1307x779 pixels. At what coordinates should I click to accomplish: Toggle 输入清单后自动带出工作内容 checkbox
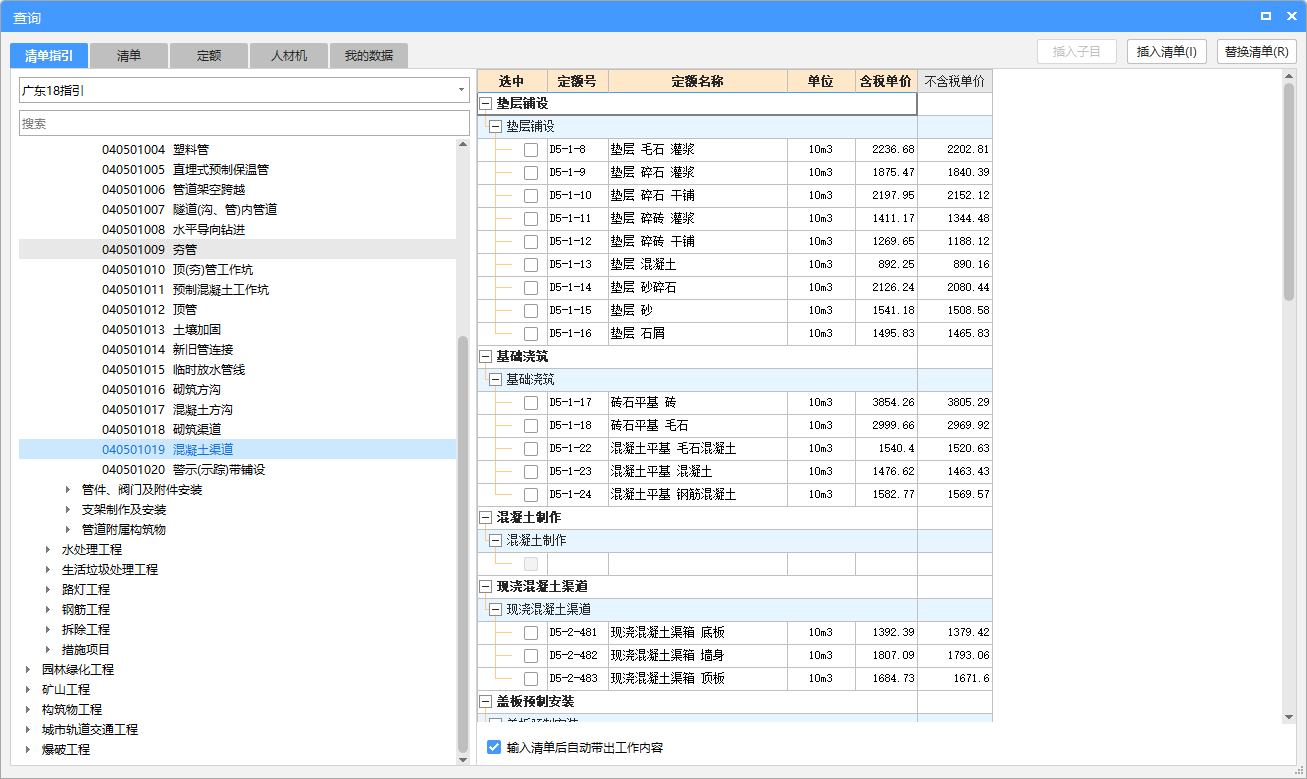pos(494,747)
